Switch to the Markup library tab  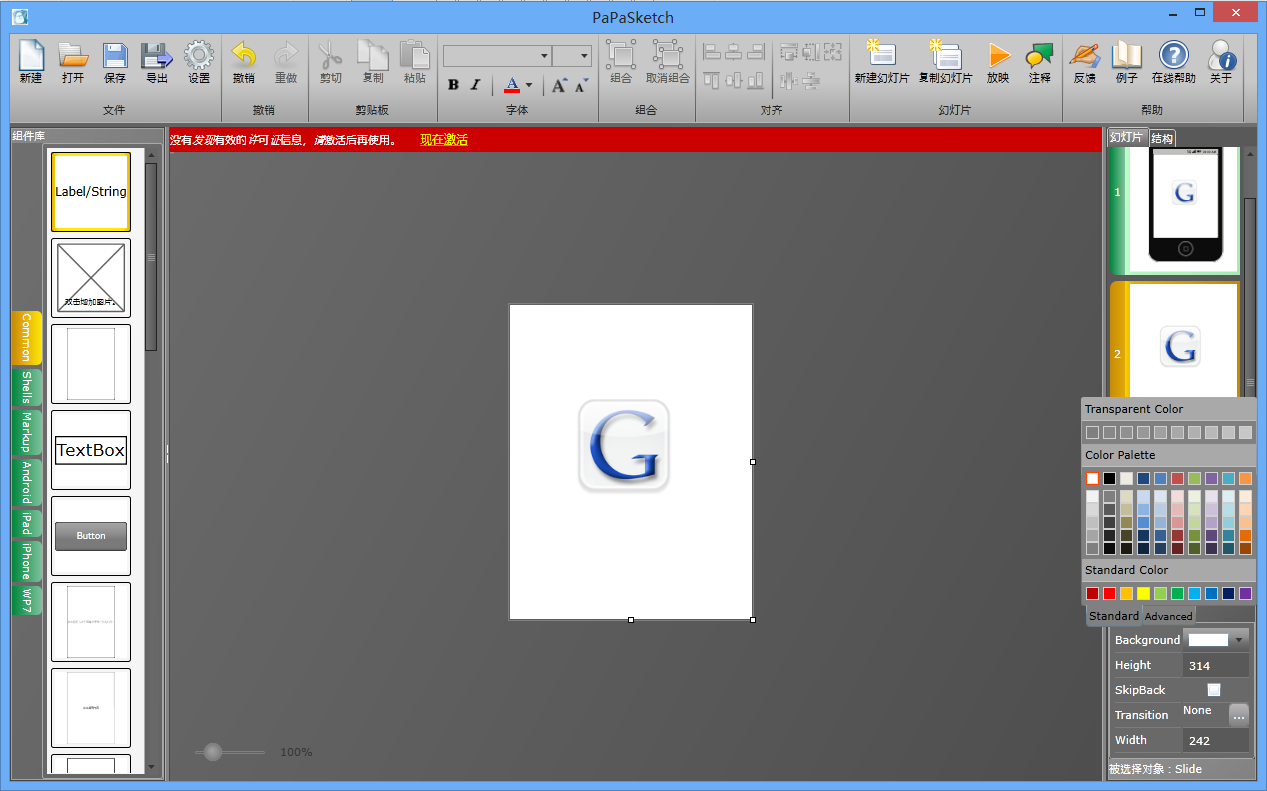(x=26, y=432)
